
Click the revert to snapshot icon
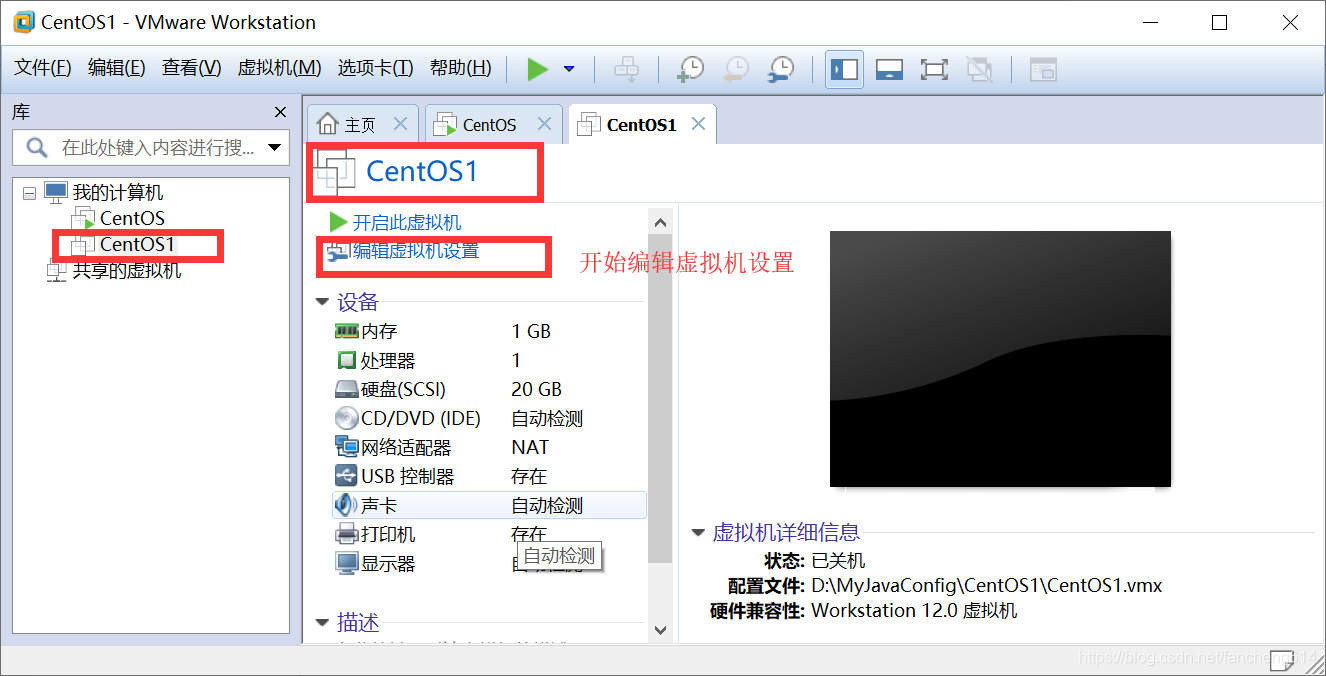pyautogui.click(x=735, y=69)
